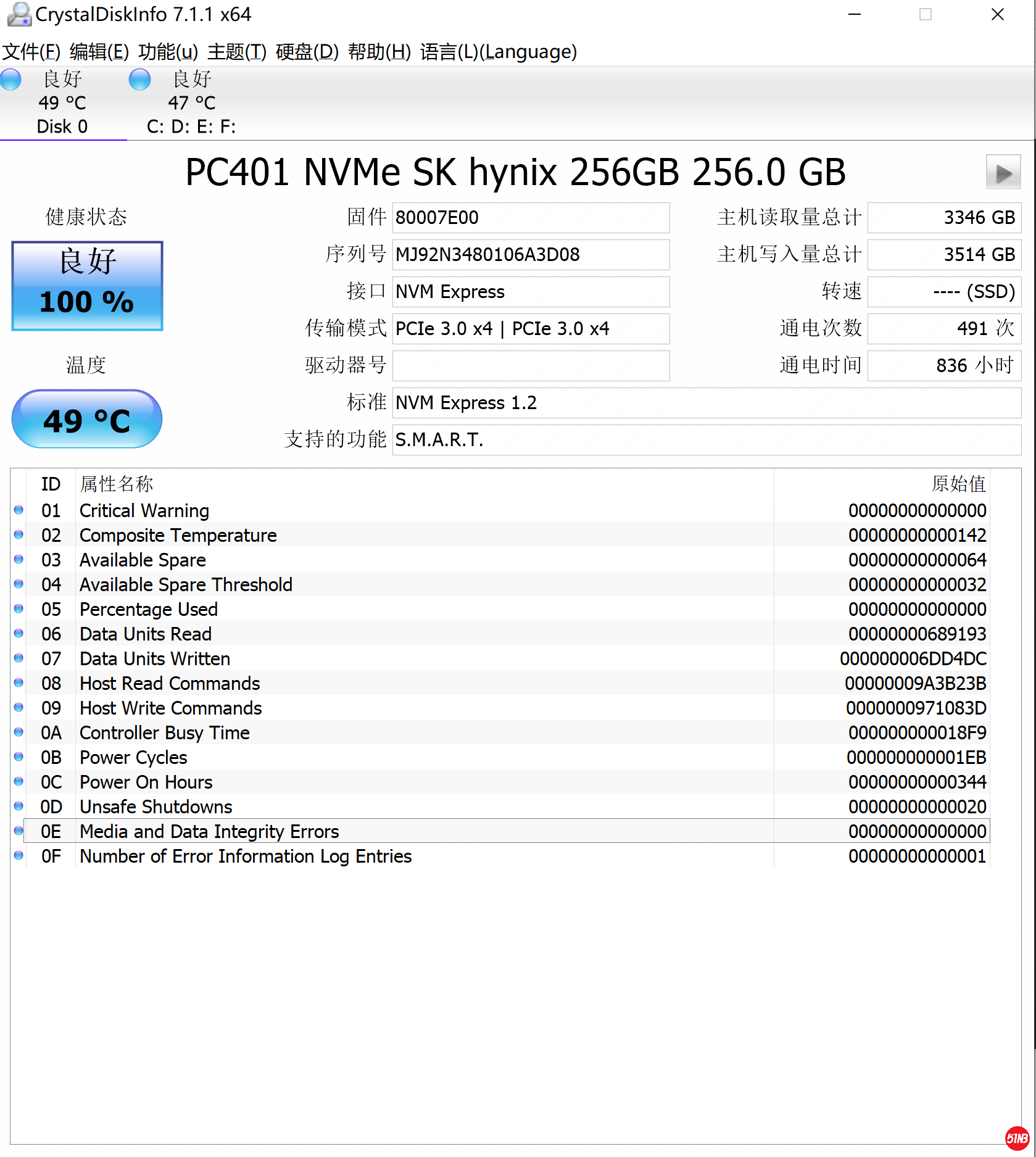Switch to the Disk 0 tab
The image size is (1036, 1157).
(62, 126)
